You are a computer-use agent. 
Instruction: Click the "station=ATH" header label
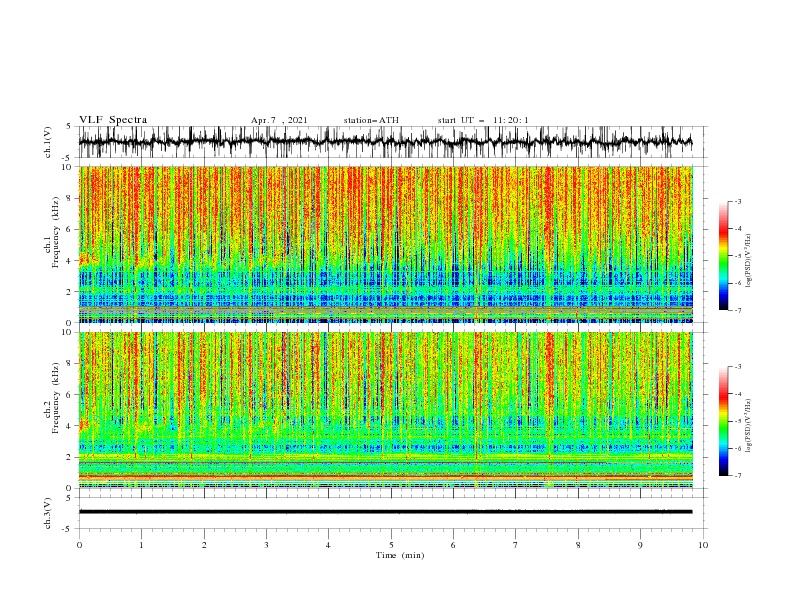371,120
